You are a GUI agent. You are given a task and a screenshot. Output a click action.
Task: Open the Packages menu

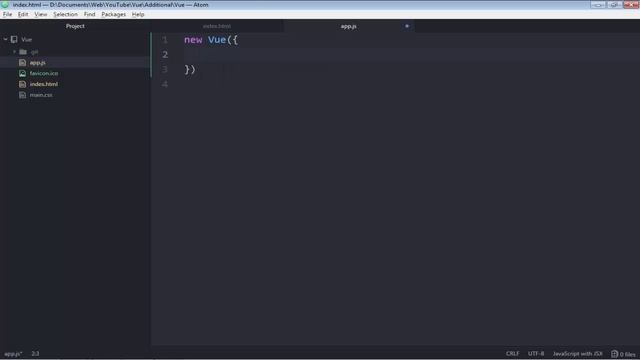[x=113, y=14]
